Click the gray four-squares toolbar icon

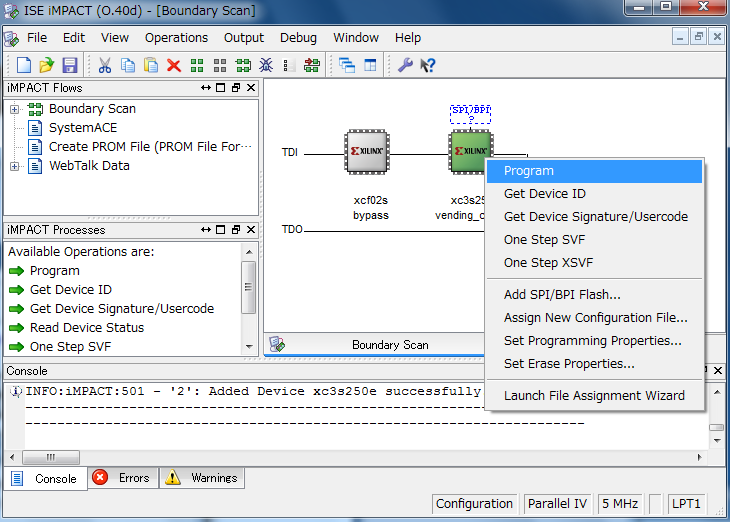[220, 65]
